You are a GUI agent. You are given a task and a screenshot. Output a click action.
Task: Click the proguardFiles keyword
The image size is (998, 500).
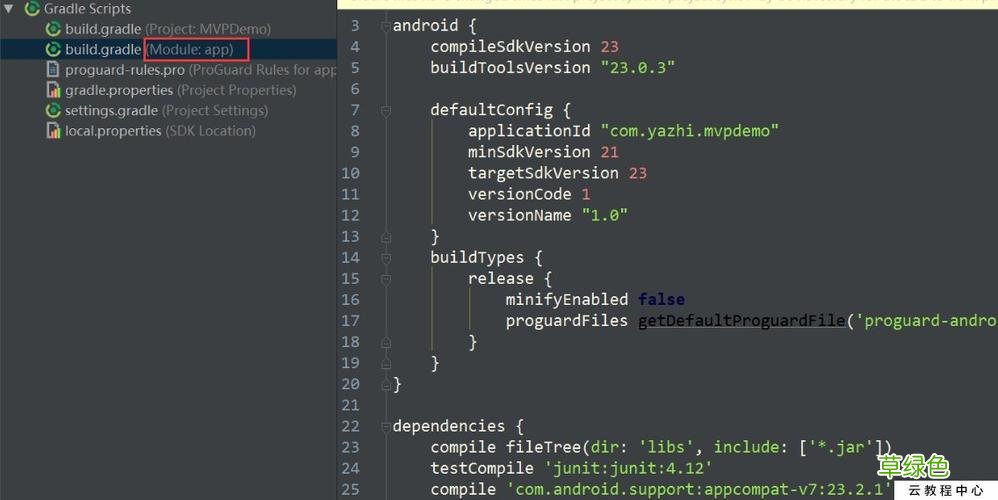click(566, 321)
